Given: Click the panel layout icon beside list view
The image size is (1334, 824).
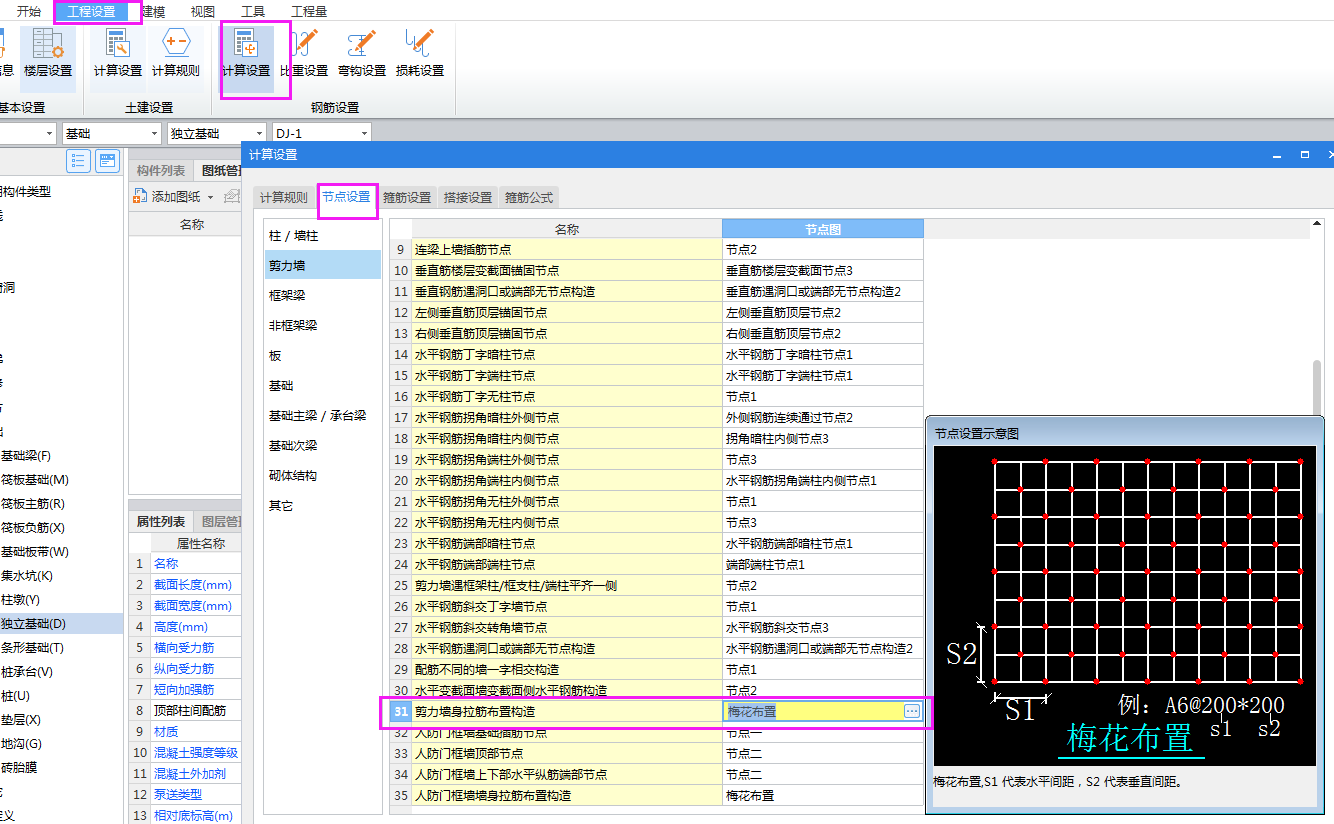Looking at the screenshot, I should tap(106, 161).
